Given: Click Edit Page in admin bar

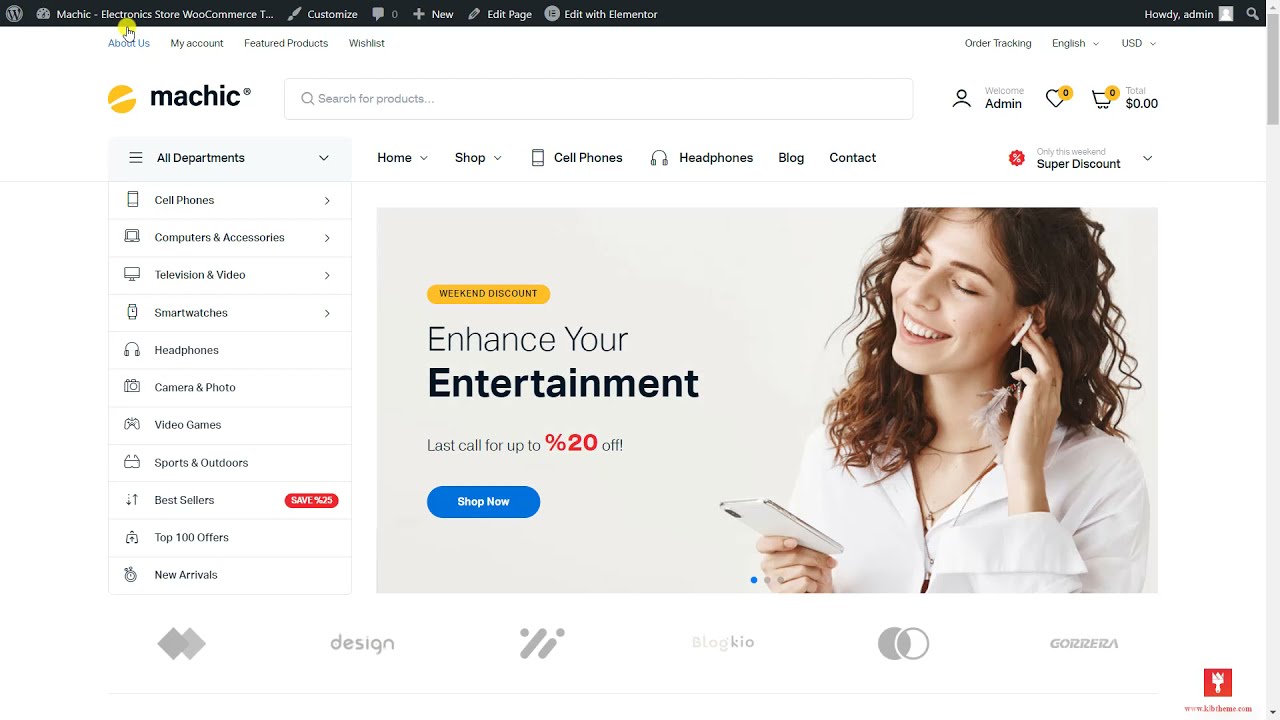Looking at the screenshot, I should [x=500, y=14].
